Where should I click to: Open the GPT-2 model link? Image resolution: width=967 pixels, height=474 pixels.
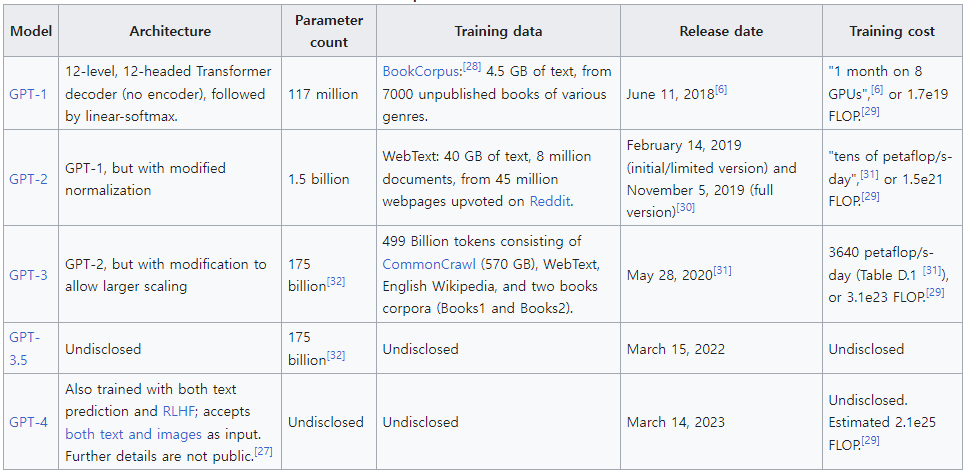[x=27, y=179]
